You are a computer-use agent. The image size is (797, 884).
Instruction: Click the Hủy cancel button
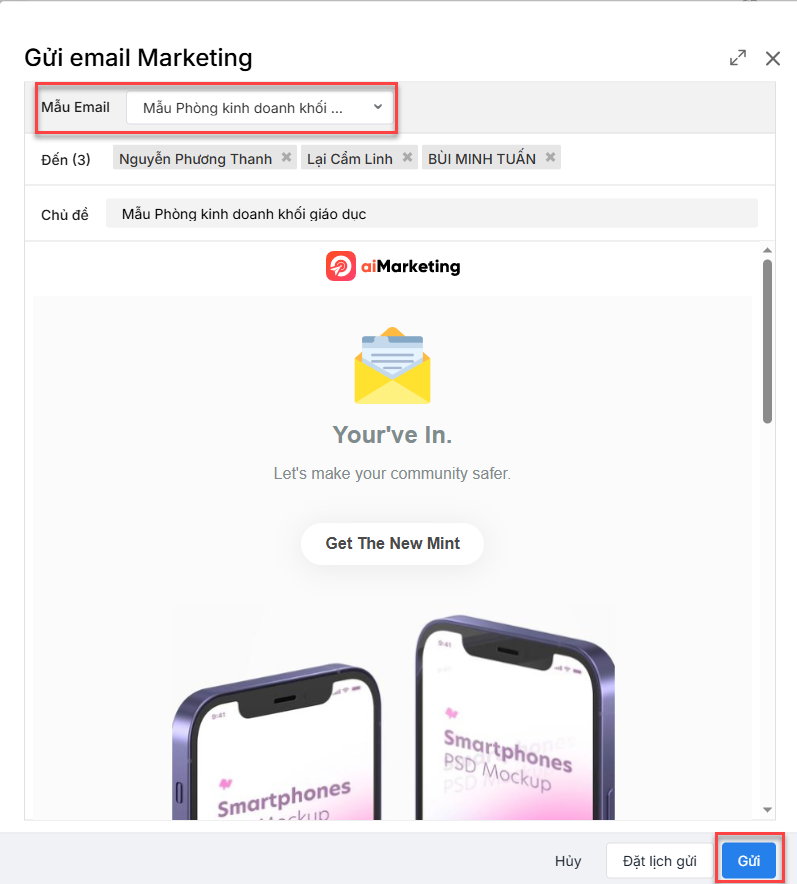coord(568,861)
